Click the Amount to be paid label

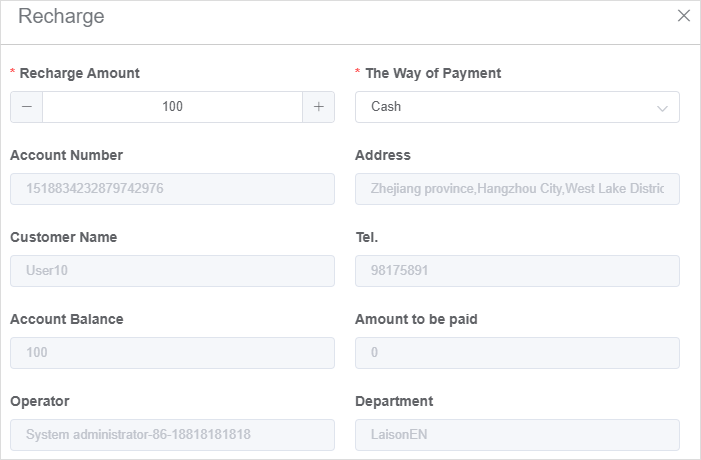[x=416, y=319]
